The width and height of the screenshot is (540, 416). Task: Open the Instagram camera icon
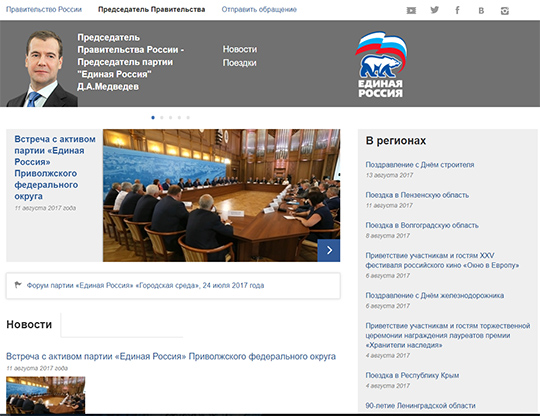(x=505, y=11)
